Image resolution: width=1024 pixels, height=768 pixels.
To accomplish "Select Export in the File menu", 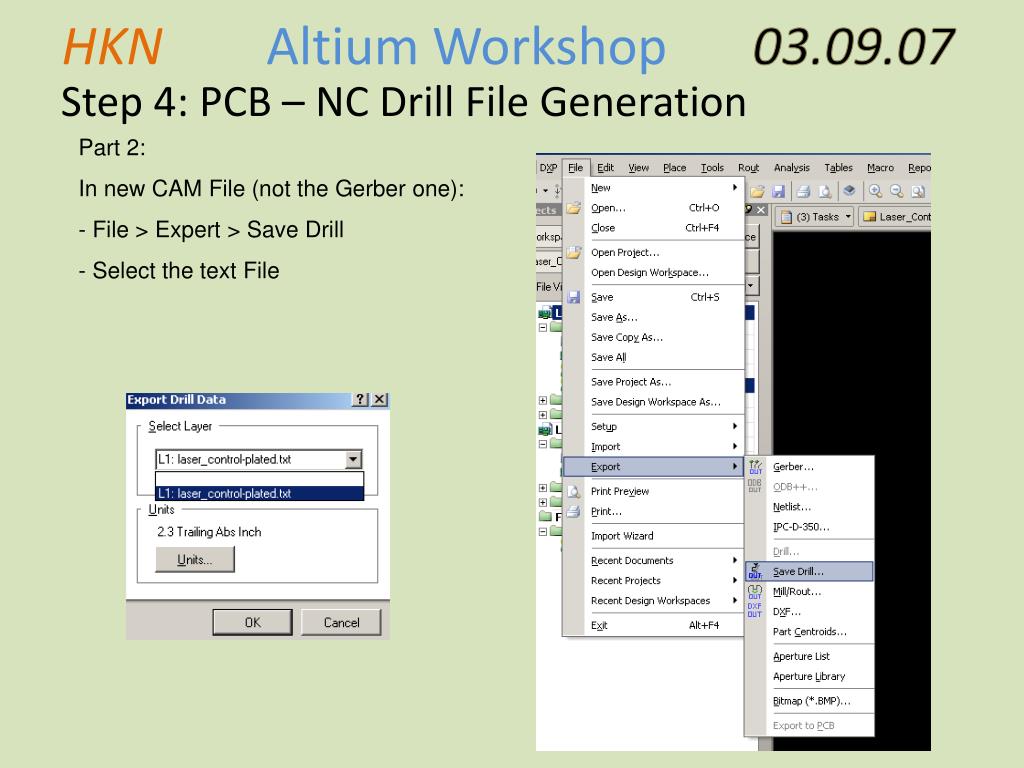I will point(653,466).
